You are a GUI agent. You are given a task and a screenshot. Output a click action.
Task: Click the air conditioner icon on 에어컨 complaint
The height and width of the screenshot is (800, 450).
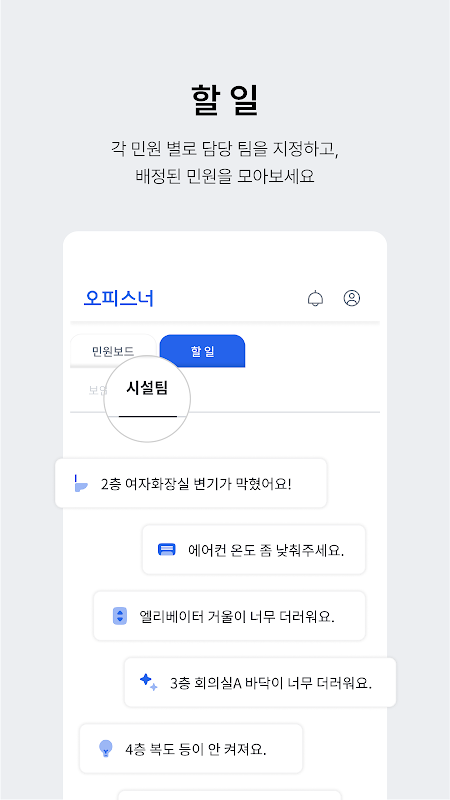tap(166, 549)
